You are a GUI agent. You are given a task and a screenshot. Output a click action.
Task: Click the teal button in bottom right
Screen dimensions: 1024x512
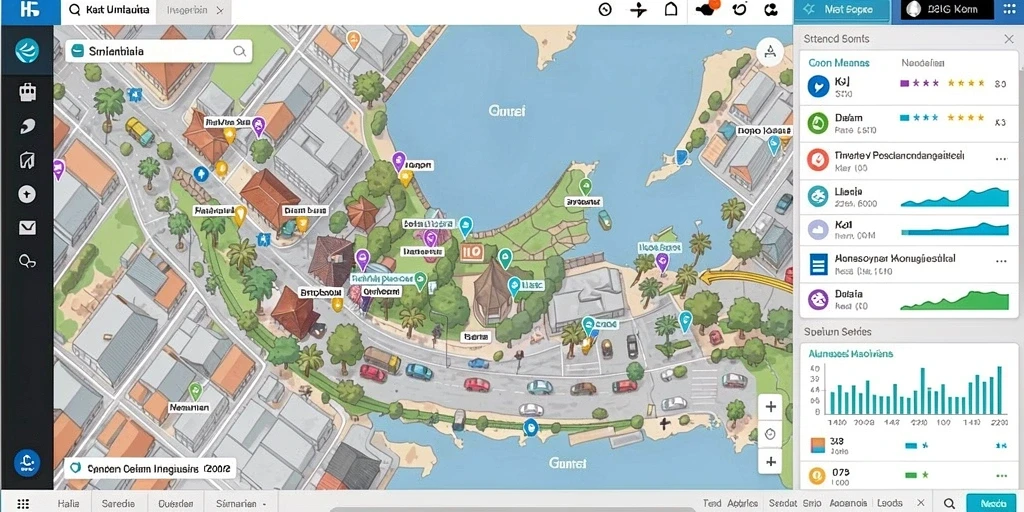pos(993,504)
